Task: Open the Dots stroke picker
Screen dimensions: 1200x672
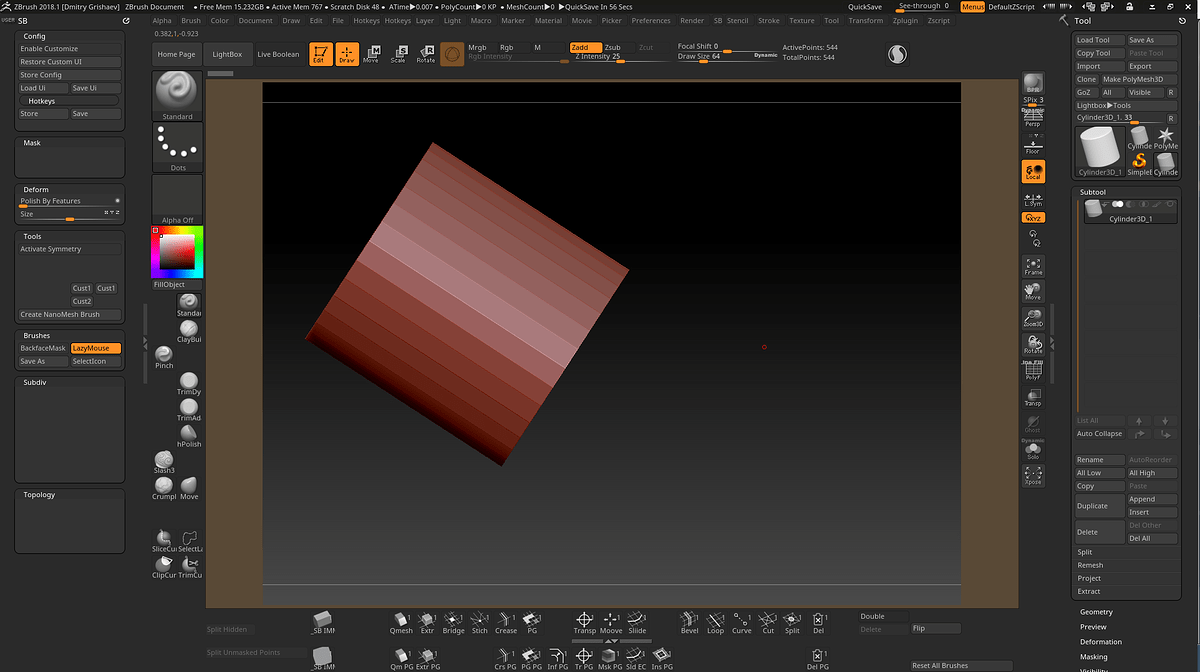Action: (177, 148)
